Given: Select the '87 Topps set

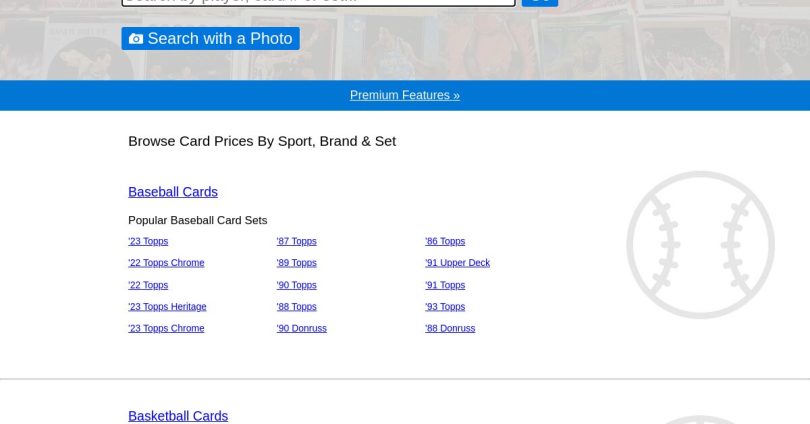Looking at the screenshot, I should click(296, 241).
